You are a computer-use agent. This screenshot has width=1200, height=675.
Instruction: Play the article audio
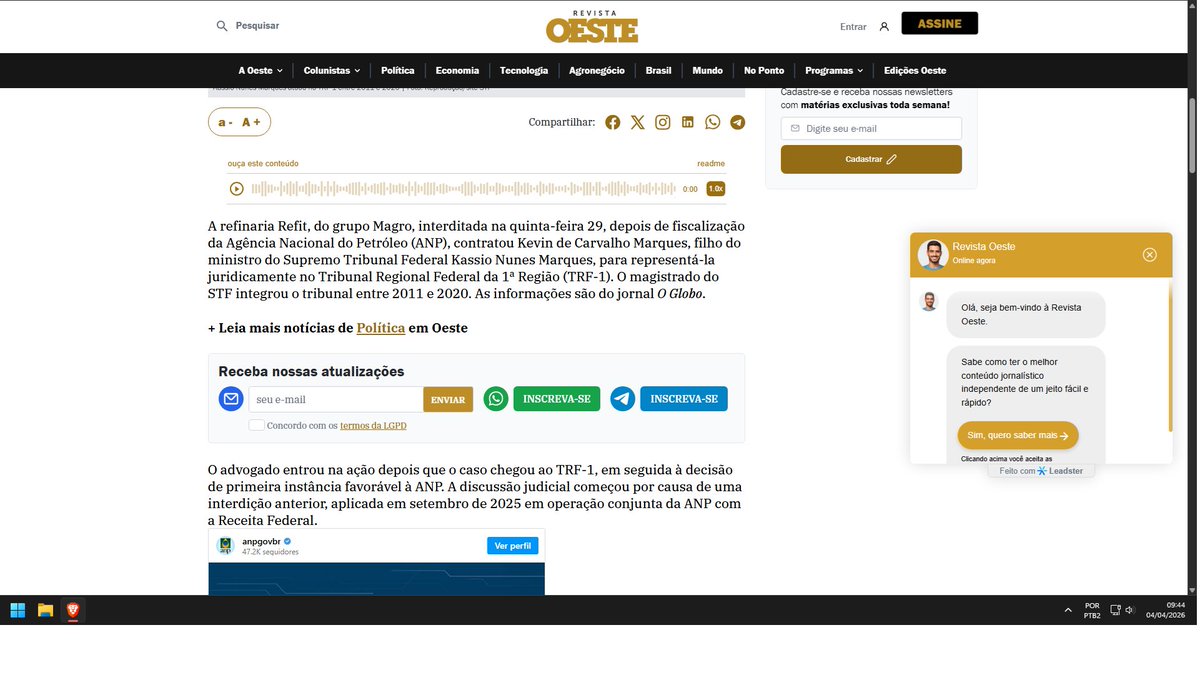click(x=237, y=188)
